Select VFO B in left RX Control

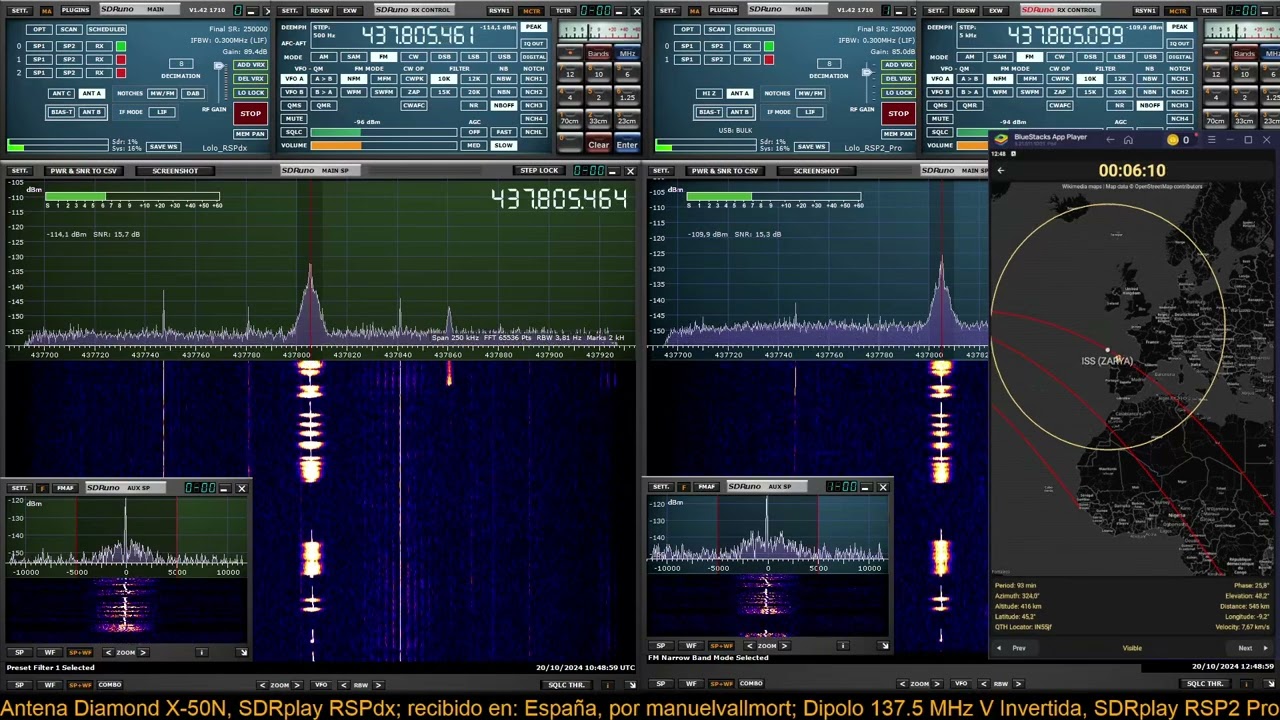[x=293, y=92]
